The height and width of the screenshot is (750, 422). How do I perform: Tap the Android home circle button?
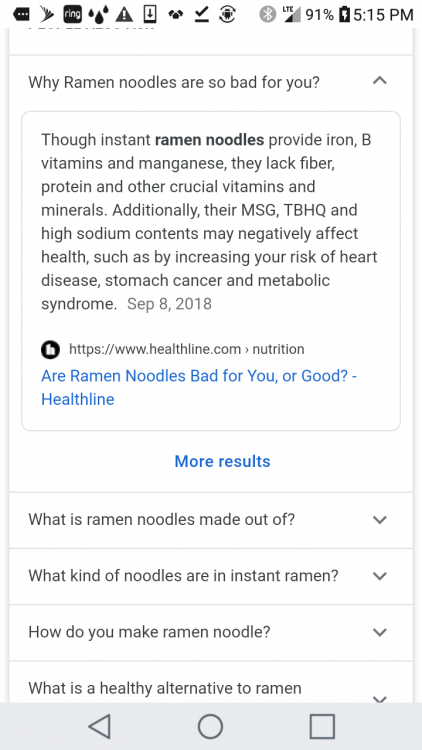point(211,727)
